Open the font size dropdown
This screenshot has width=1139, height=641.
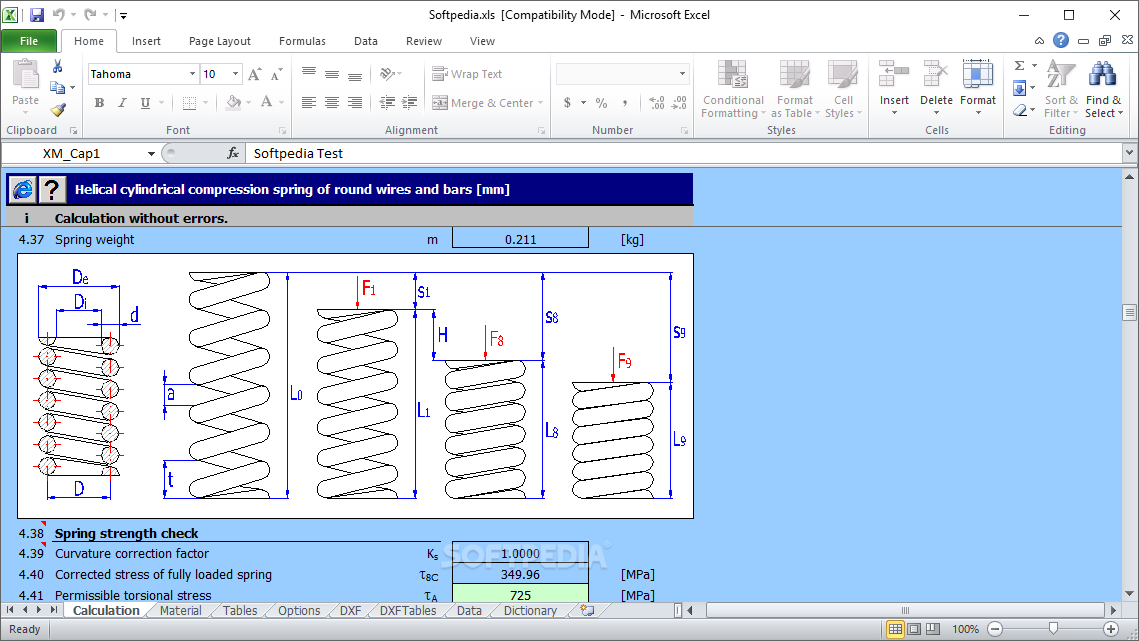click(x=235, y=74)
